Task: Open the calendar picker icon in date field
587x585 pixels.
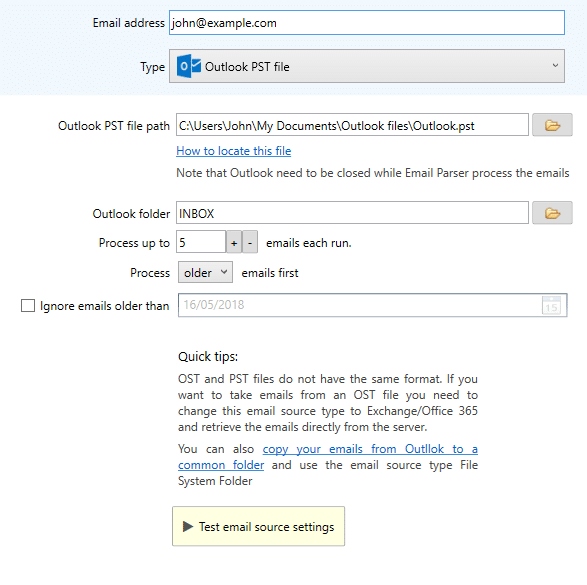Action: coord(551,305)
